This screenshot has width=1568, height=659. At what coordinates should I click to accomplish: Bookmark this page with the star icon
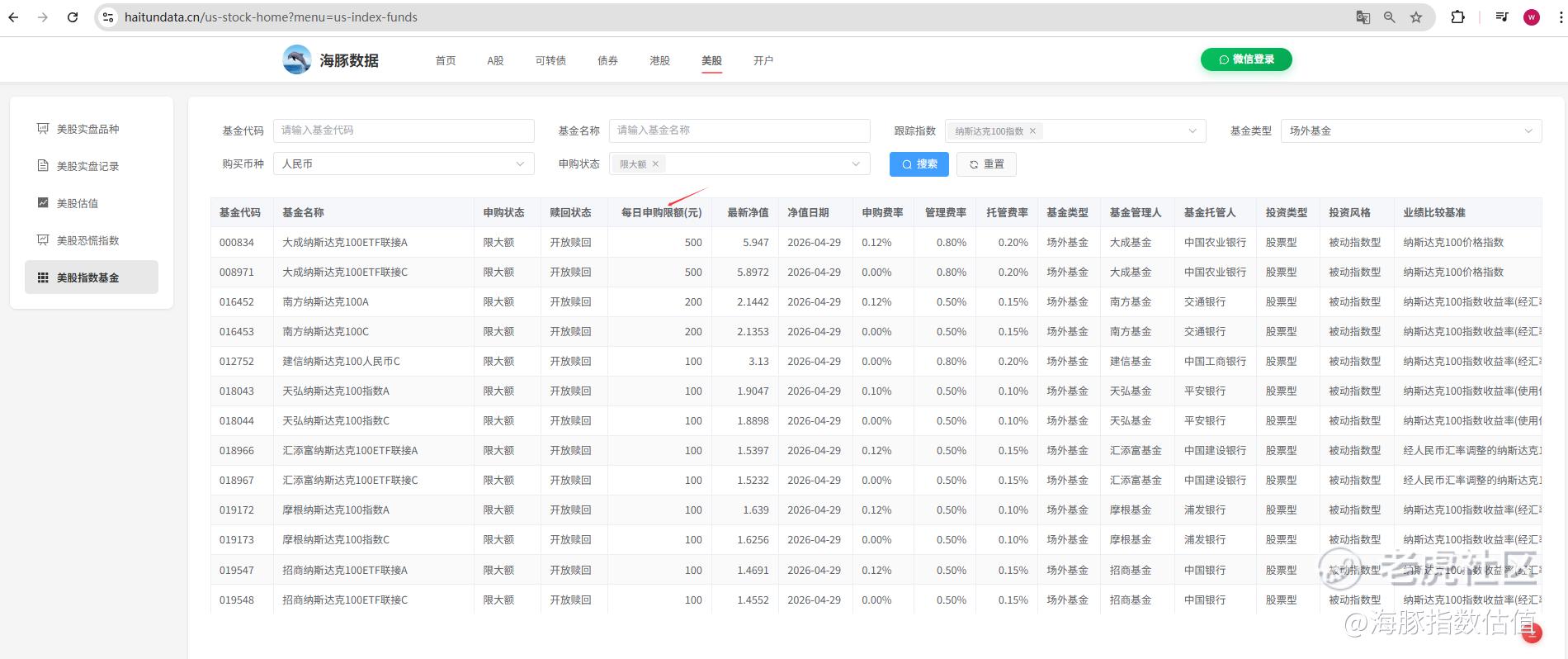point(1416,17)
